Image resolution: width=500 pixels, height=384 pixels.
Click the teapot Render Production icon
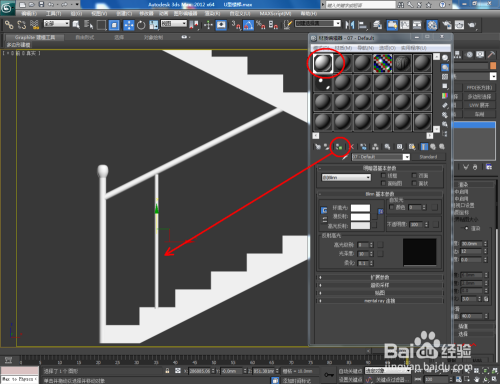pos(472,25)
